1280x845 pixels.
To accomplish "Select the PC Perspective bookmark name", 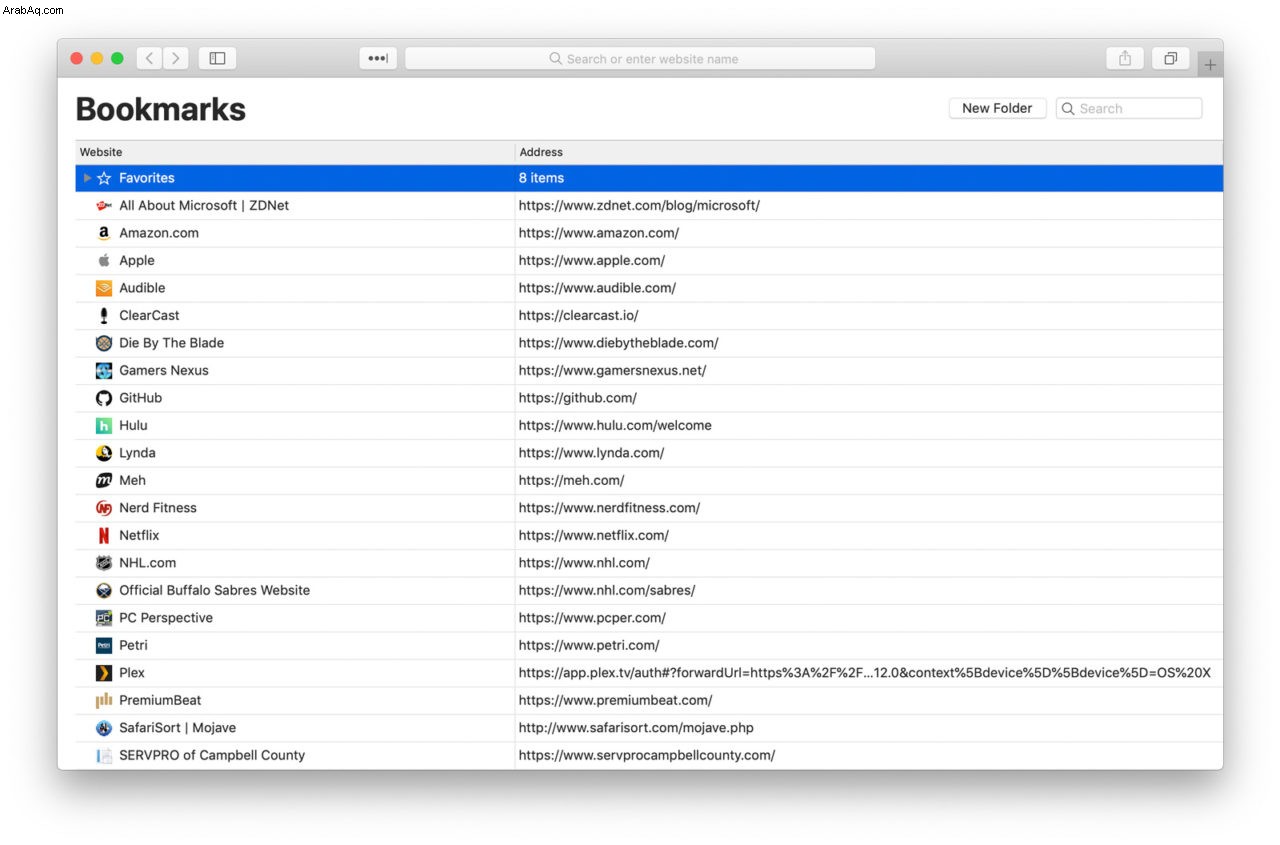I will (x=166, y=618).
